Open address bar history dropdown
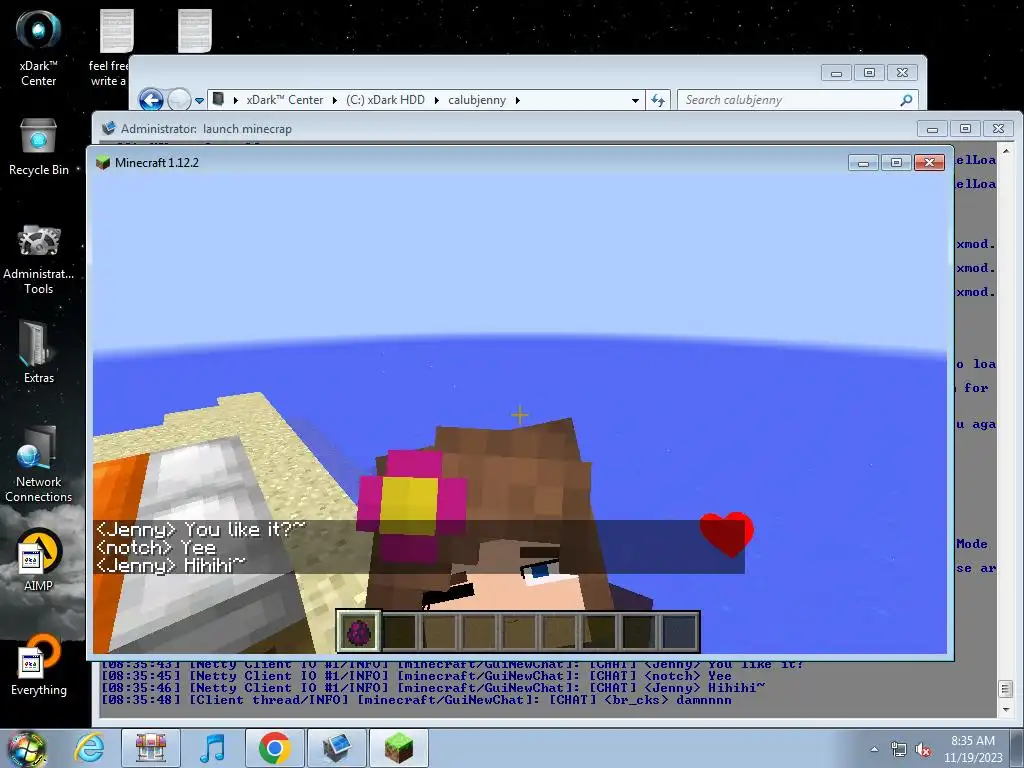This screenshot has width=1024, height=768. point(635,101)
